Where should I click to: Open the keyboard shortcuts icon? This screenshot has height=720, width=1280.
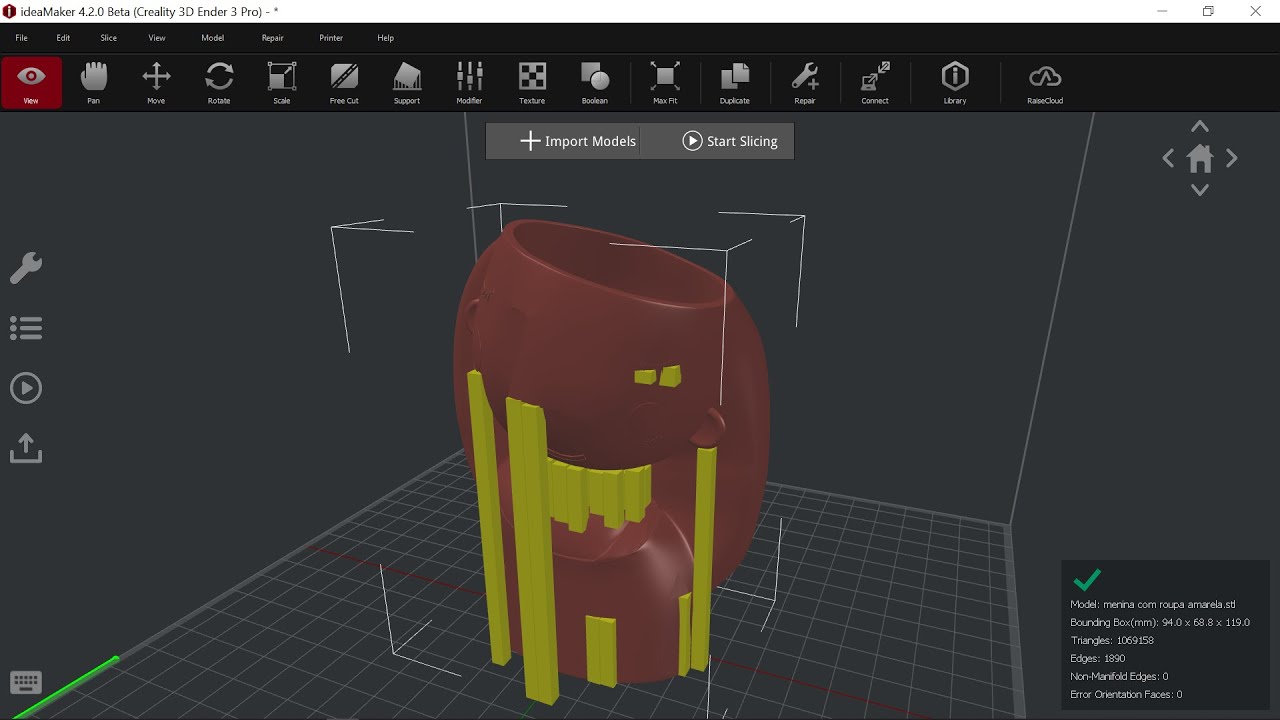coord(26,683)
